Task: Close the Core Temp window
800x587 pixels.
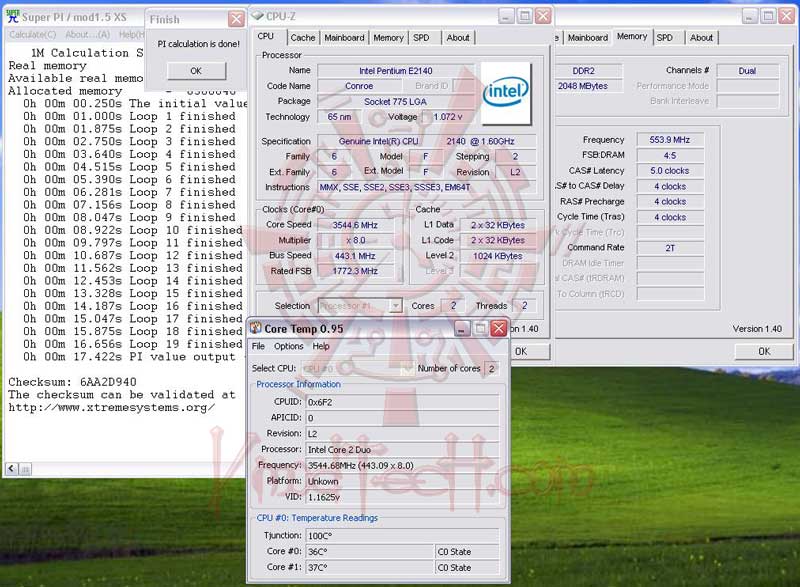Action: (498, 329)
